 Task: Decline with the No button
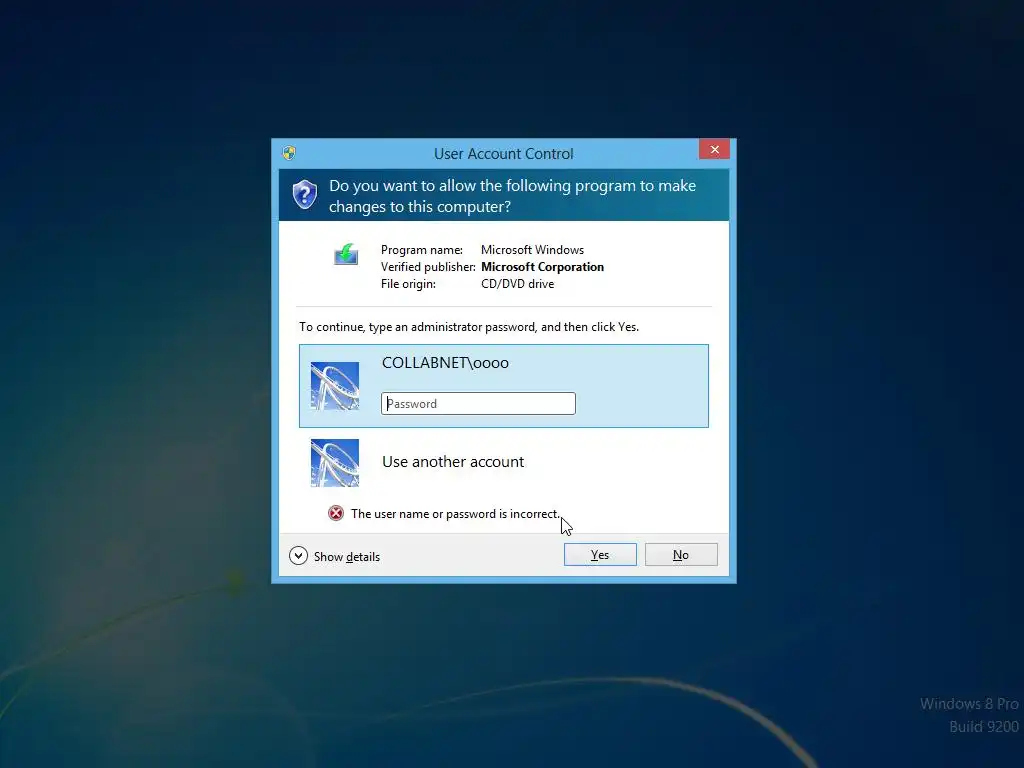[x=681, y=554]
